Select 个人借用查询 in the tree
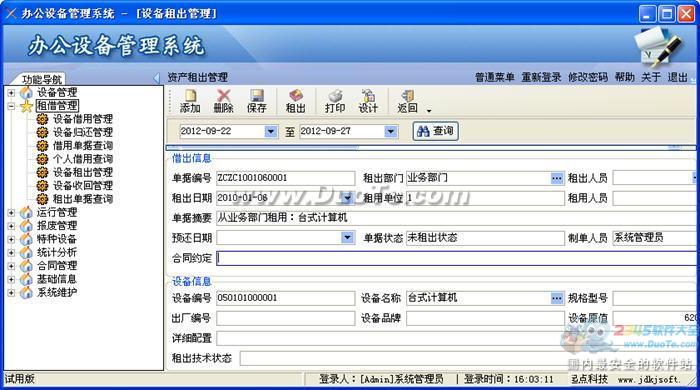Screen dimensions: 700x390 point(83,159)
